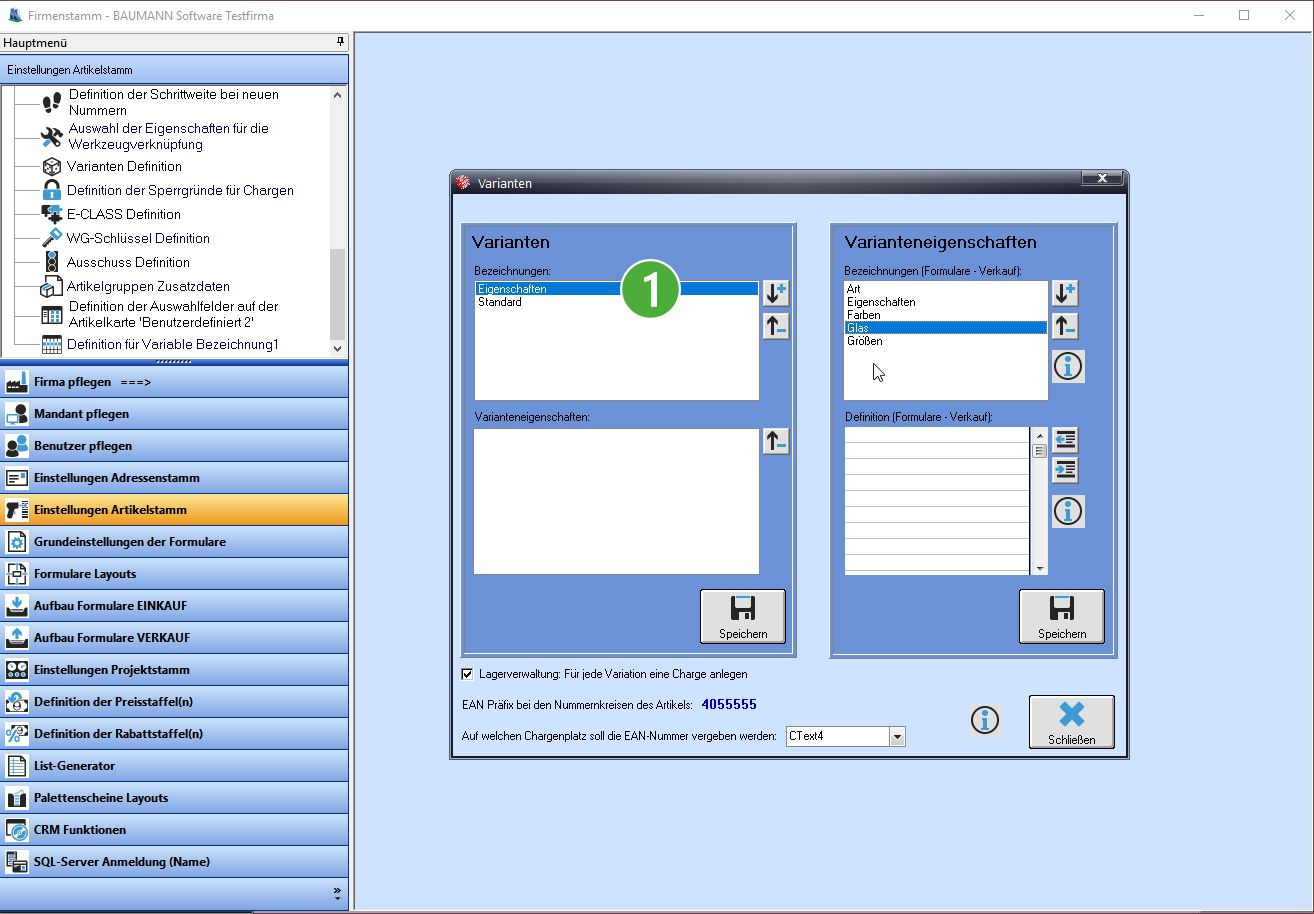This screenshot has width=1314, height=914.
Task: Open Einstellungen Adressenstamm section
Action: [175, 478]
